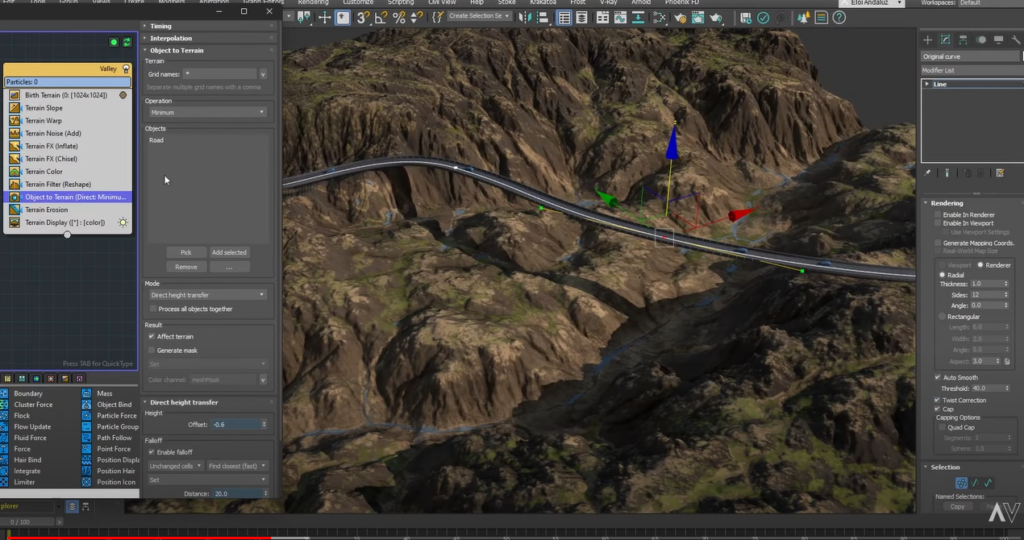Toggle Enable In Viewport checkbox
The image size is (1024, 540).
tap(938, 223)
